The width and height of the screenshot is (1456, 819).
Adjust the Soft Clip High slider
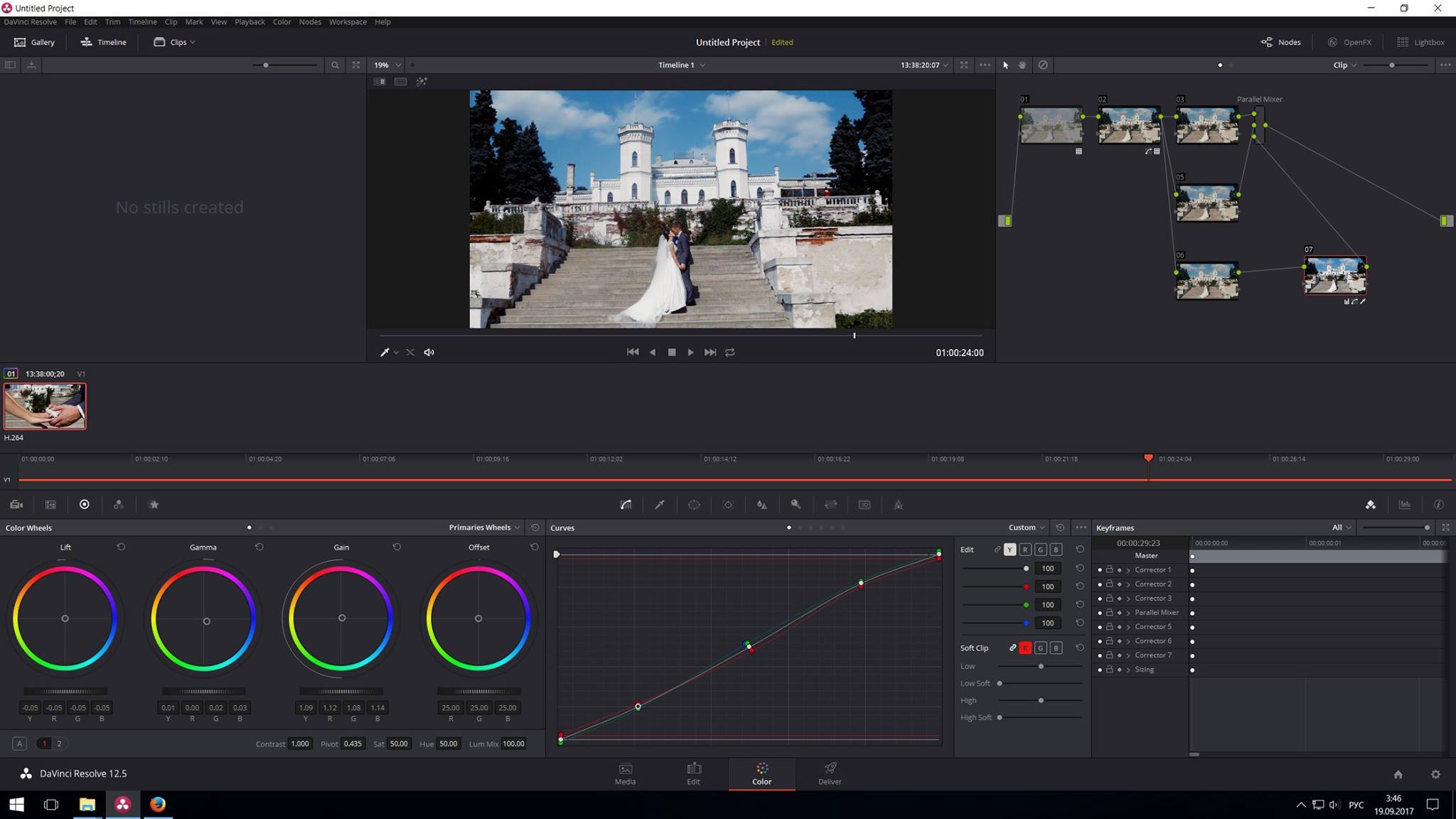(x=1040, y=700)
